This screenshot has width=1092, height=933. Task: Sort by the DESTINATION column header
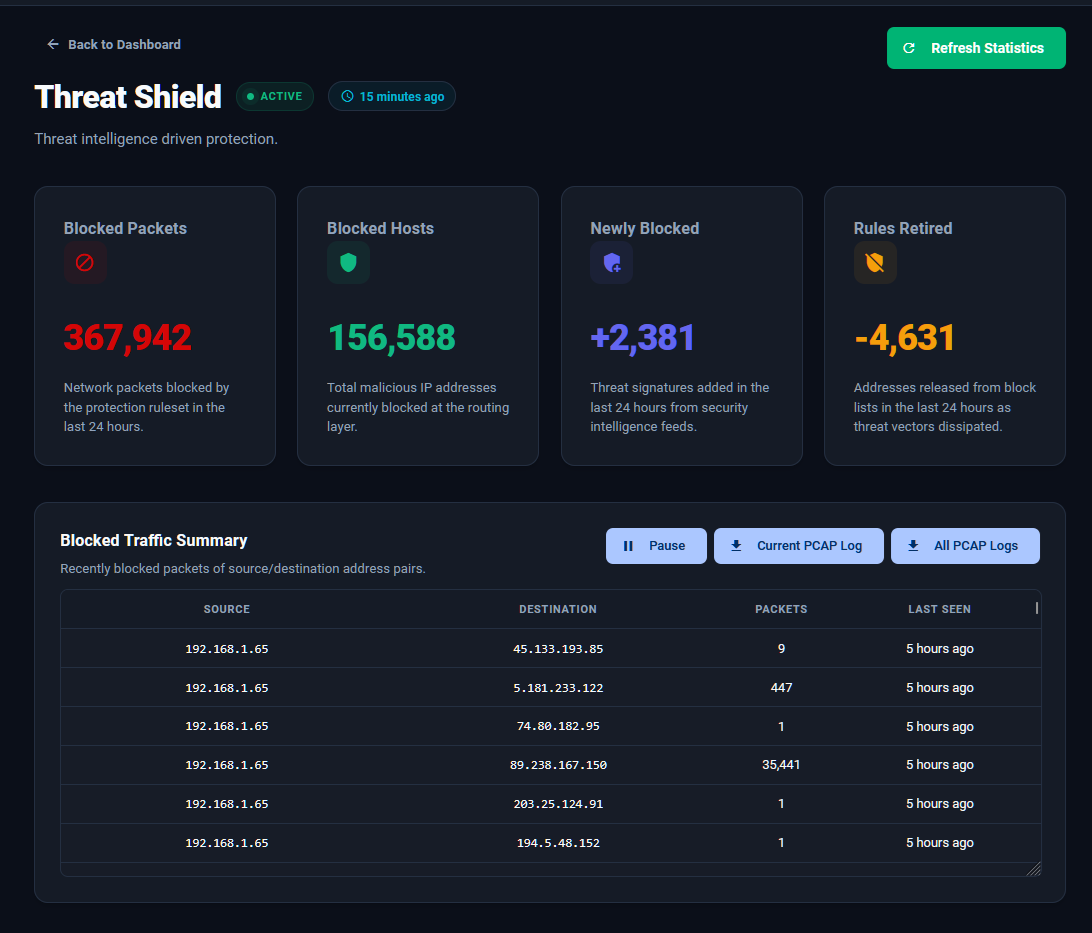[558, 609]
